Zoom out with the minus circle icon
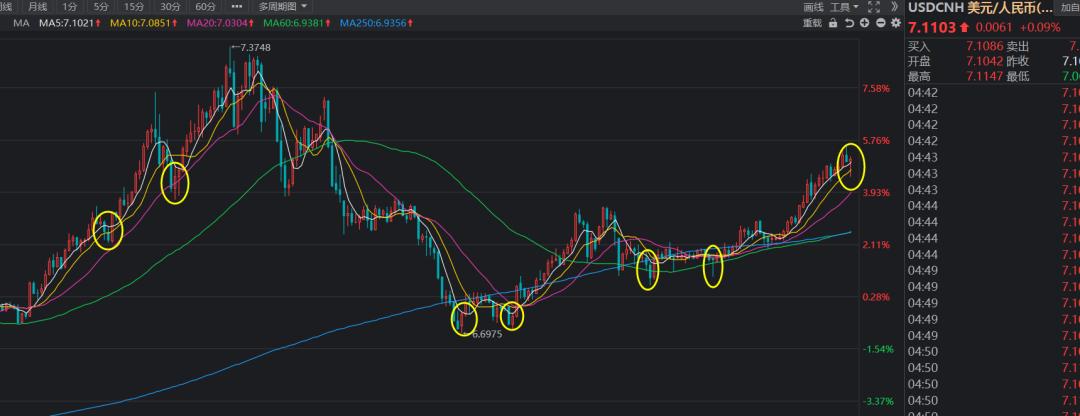Image resolution: width=1080 pixels, height=416 pixels. 880,23
